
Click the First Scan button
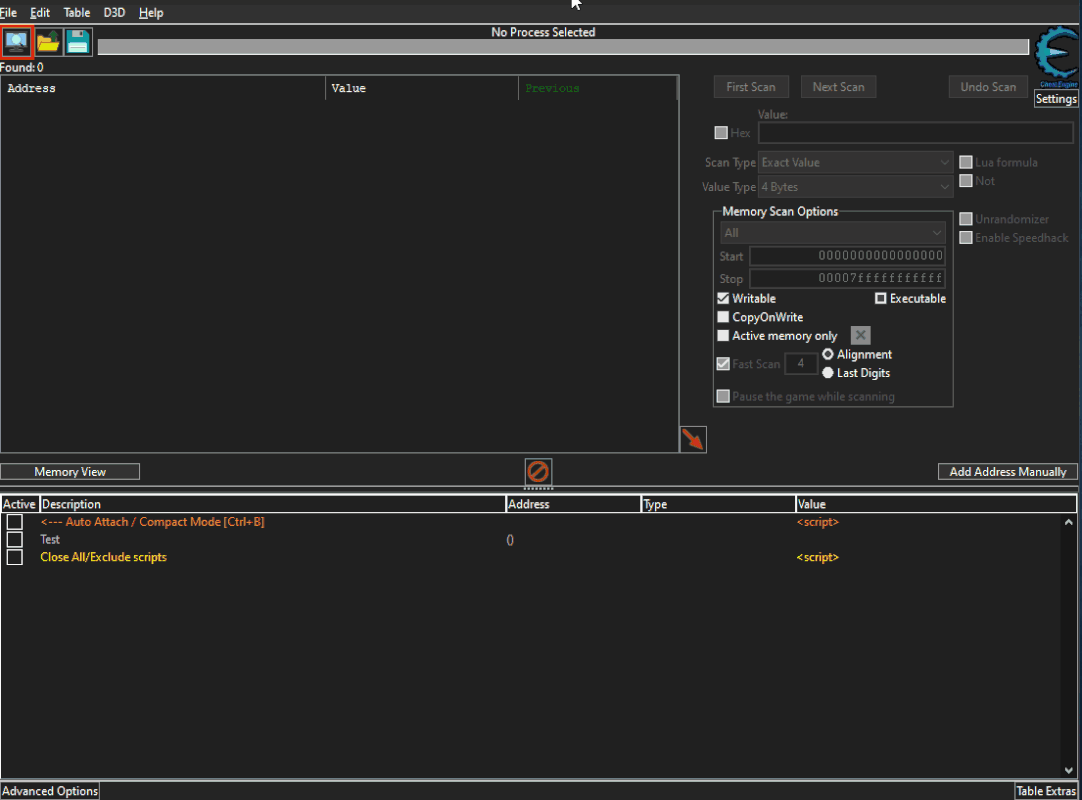(751, 87)
